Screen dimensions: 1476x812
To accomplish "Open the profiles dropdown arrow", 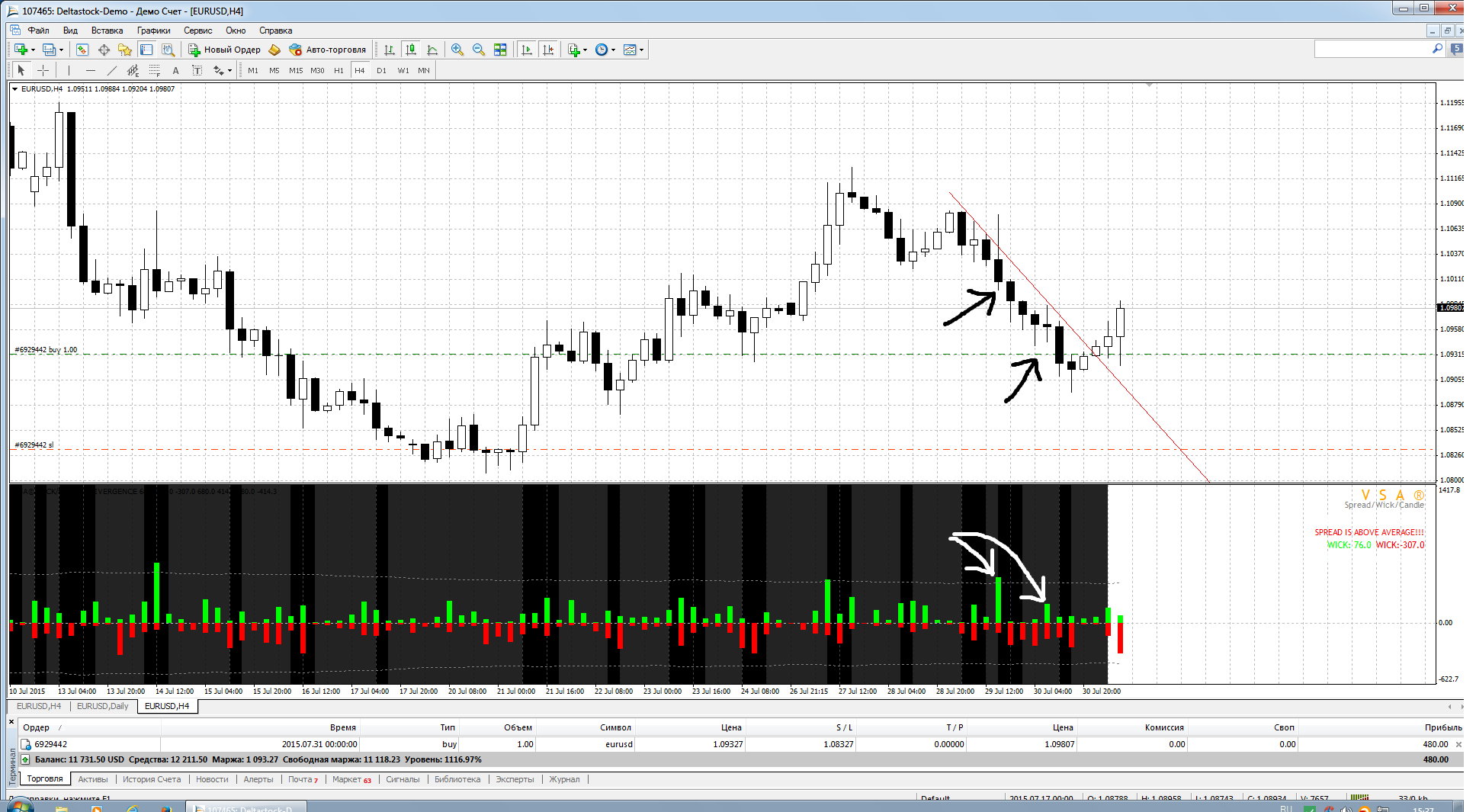I will 61,50.
